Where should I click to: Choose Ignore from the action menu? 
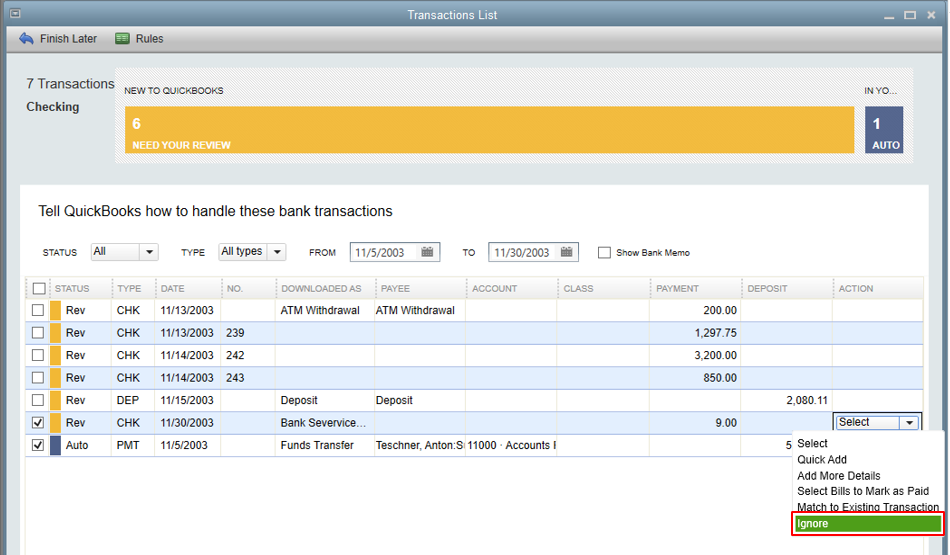[868, 523]
